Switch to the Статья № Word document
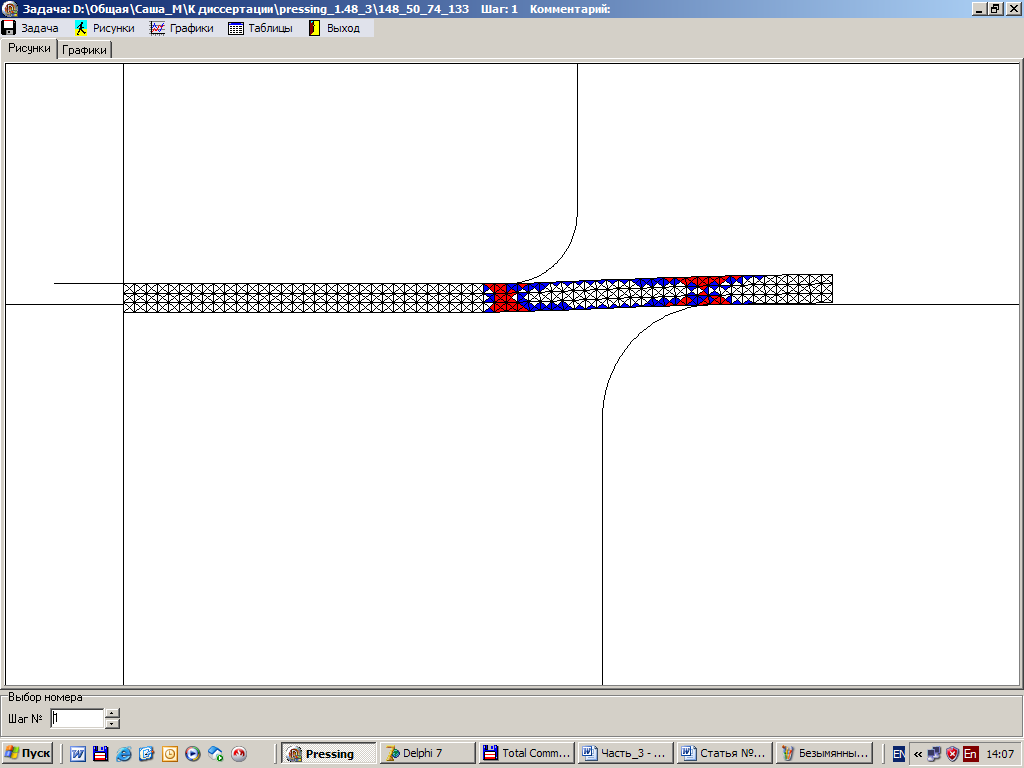1024x768 pixels. tap(722, 754)
